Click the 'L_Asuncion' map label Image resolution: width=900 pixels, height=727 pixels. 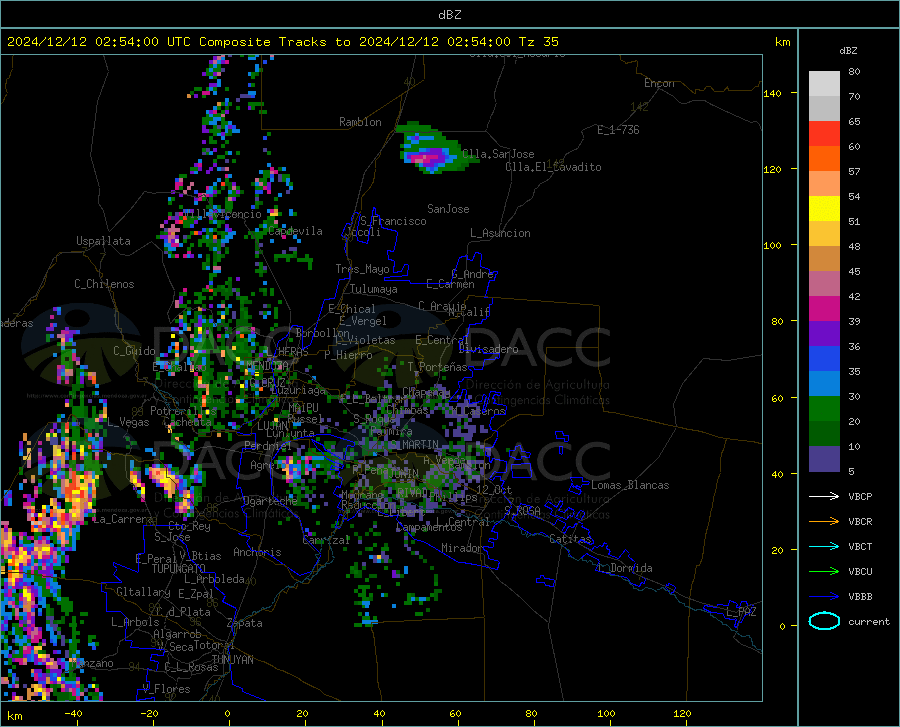[x=500, y=233]
